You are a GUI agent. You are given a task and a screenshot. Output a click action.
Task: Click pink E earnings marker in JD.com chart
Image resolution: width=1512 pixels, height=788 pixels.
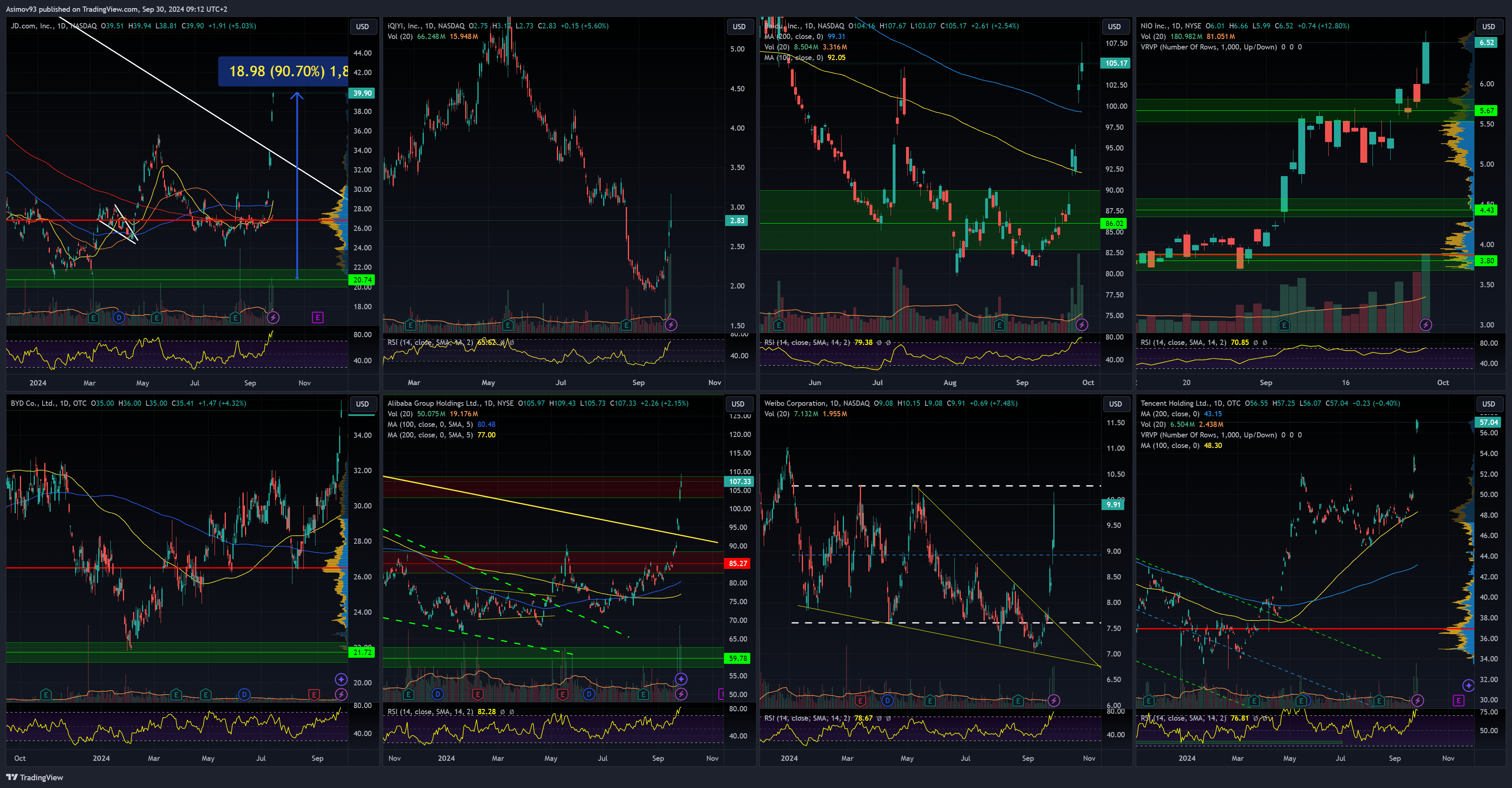[x=318, y=318]
